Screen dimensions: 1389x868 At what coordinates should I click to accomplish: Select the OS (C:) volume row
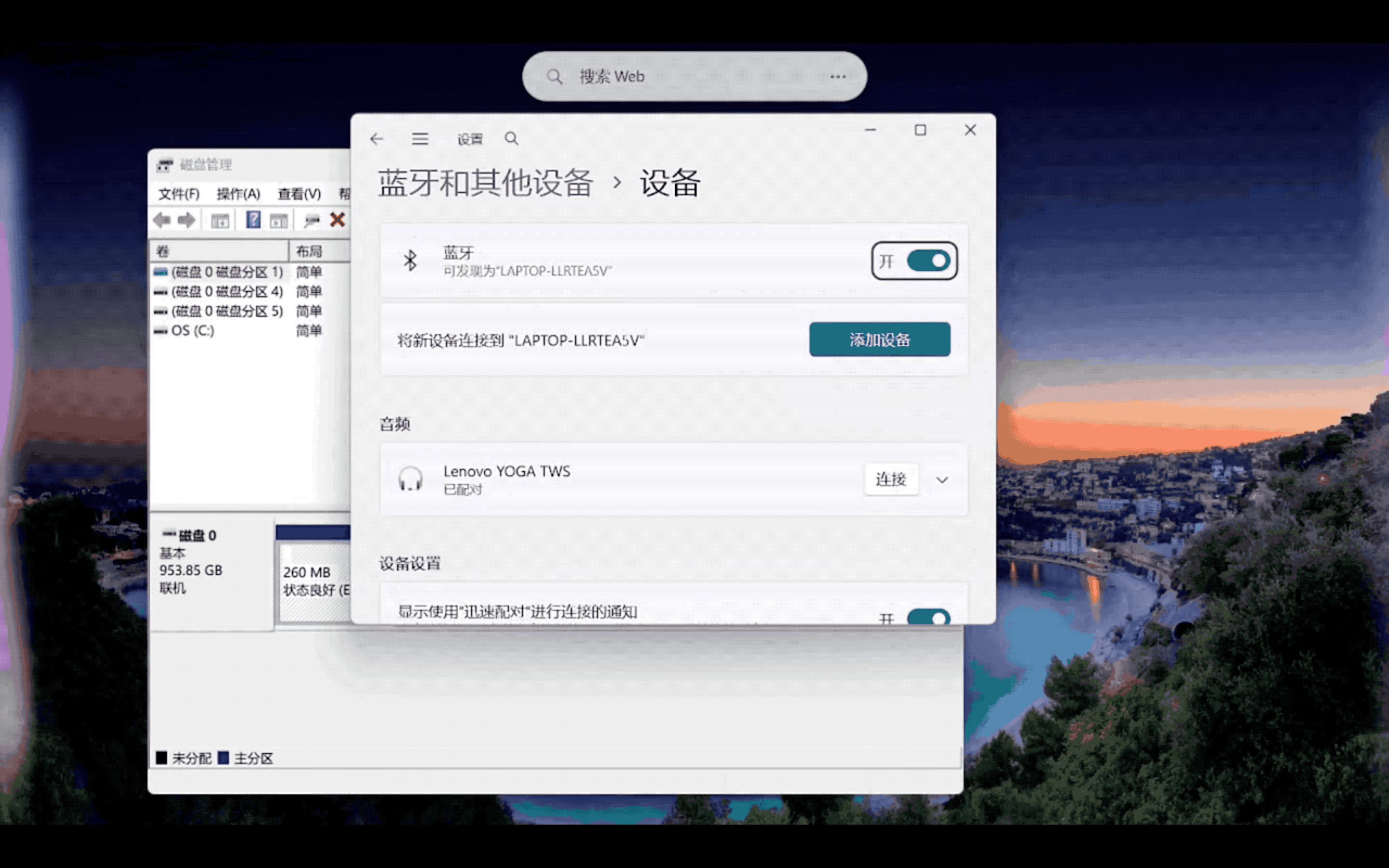192,331
